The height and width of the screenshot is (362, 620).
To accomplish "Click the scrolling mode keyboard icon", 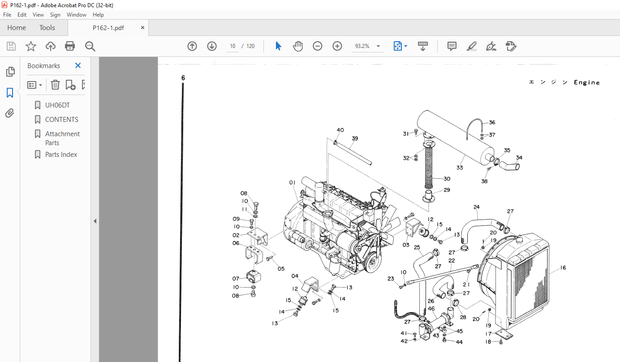I will (x=423, y=46).
